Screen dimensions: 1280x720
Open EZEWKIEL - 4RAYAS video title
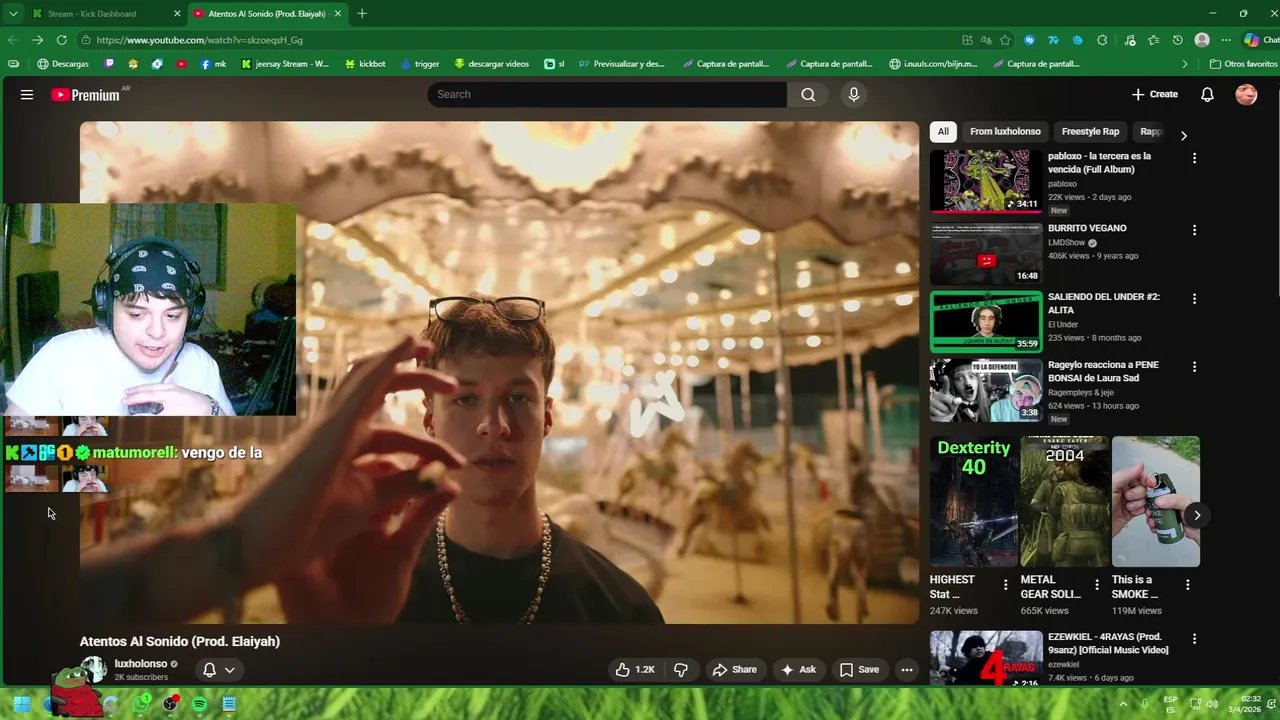pos(1108,643)
